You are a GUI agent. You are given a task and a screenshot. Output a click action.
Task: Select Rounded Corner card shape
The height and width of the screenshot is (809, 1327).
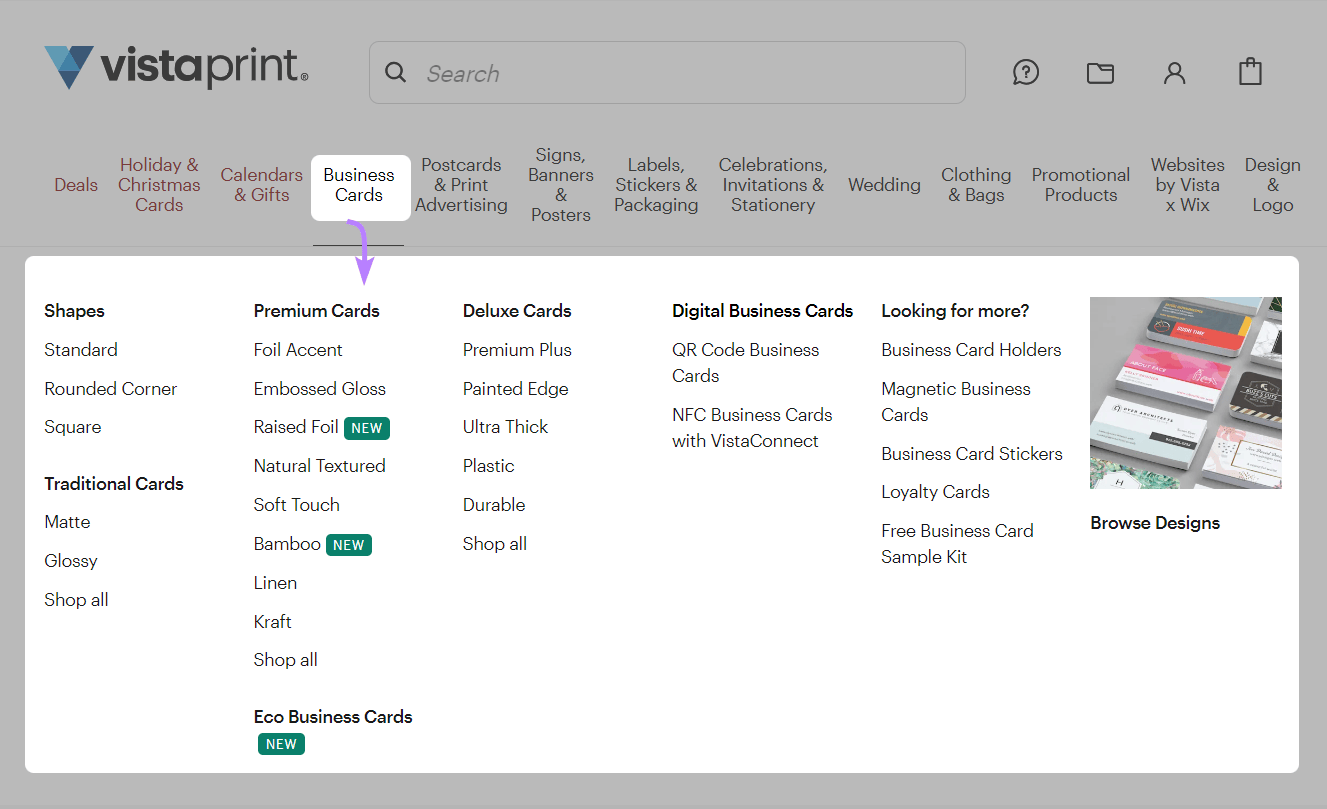click(x=110, y=388)
